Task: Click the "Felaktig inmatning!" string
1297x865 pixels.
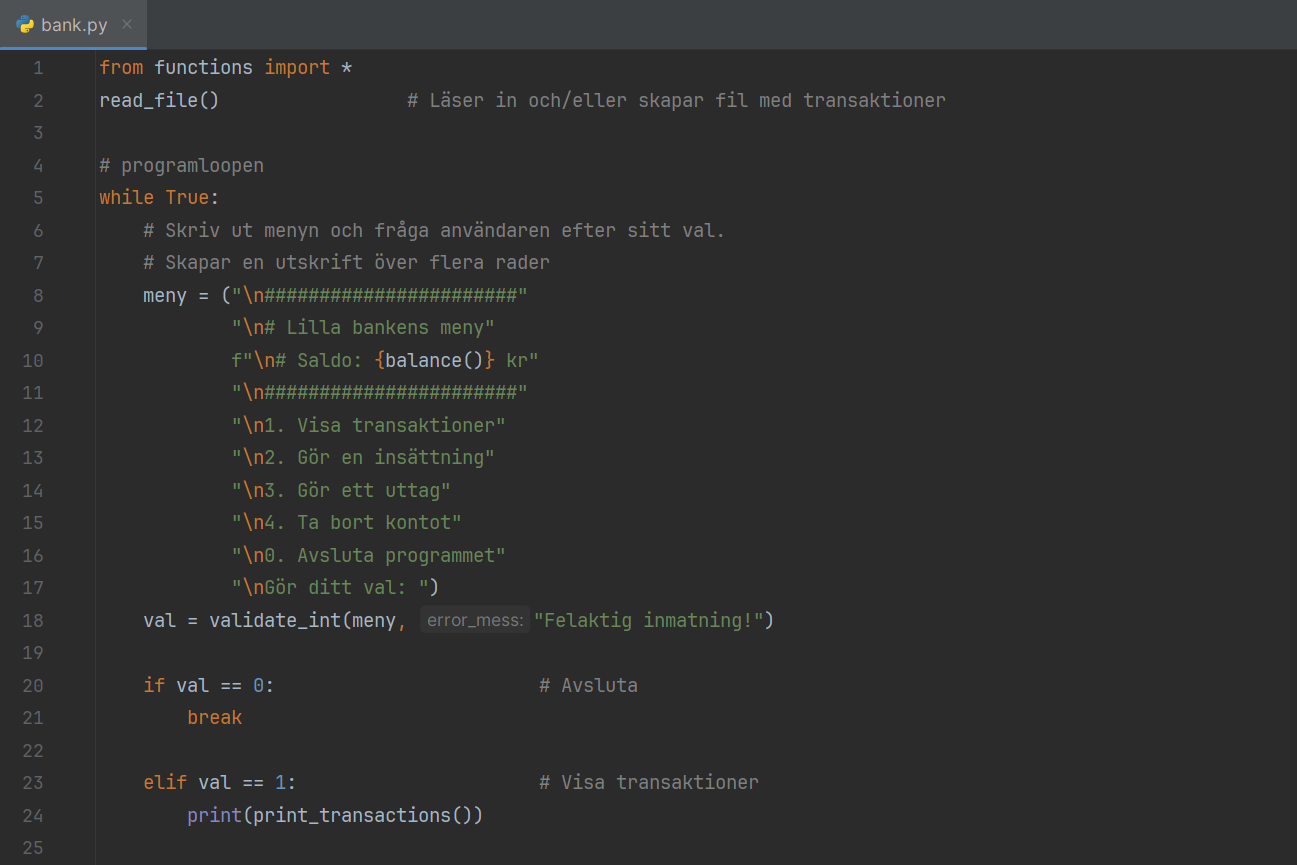Action: pos(649,621)
